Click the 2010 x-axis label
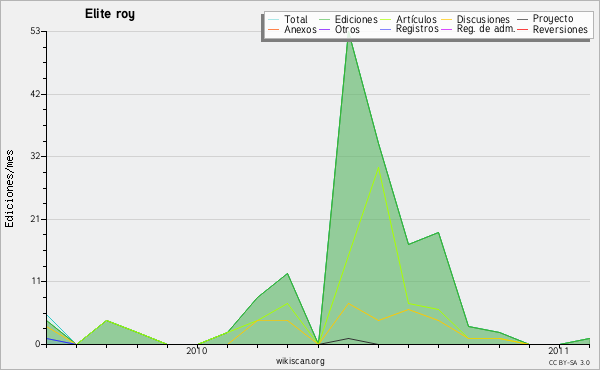600x370 pixels. pyautogui.click(x=197, y=350)
